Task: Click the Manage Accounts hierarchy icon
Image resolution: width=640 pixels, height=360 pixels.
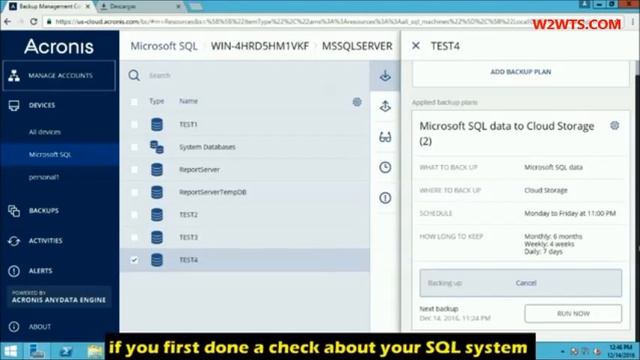Action: coord(14,76)
